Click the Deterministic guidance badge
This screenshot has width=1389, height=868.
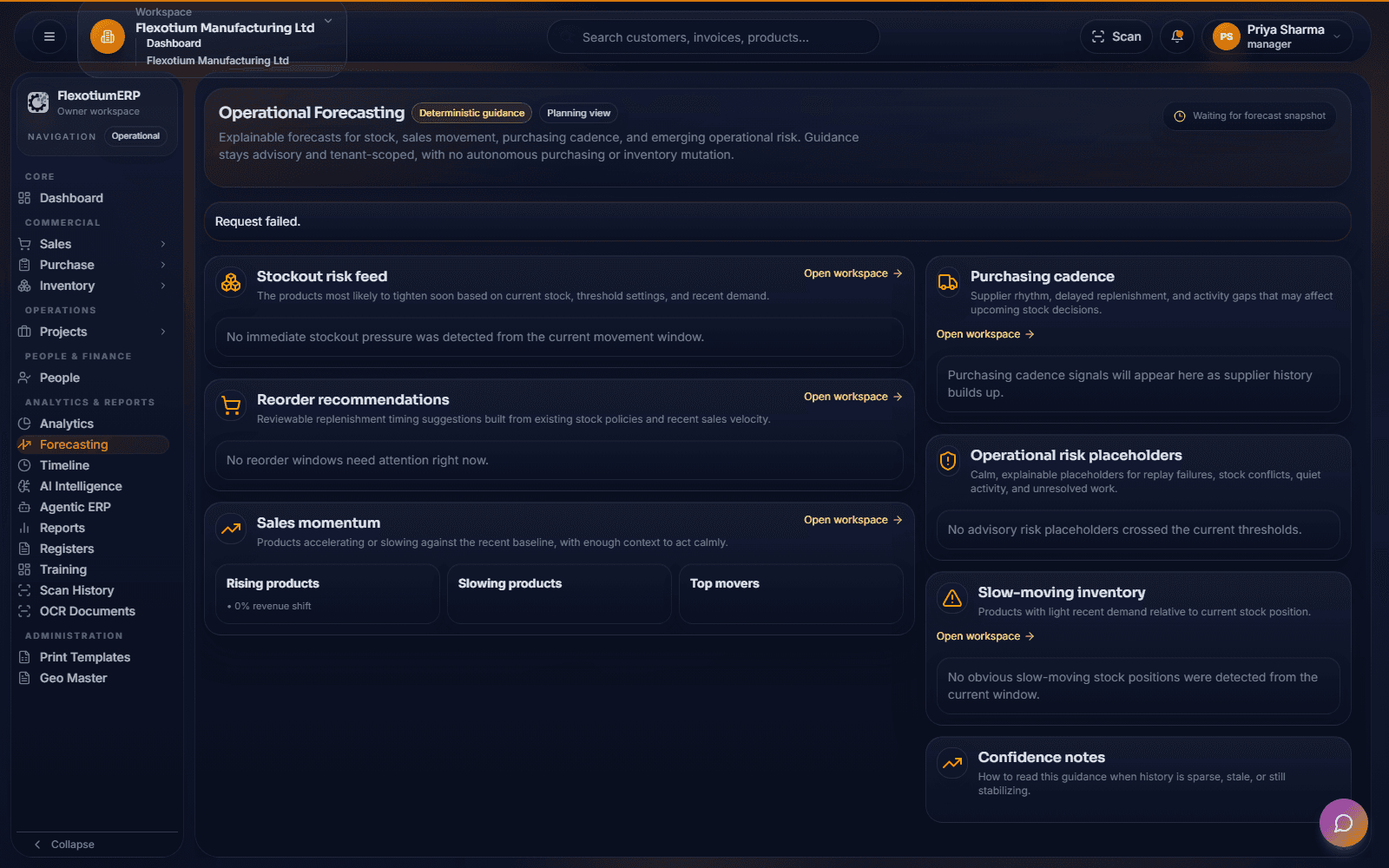tap(471, 113)
